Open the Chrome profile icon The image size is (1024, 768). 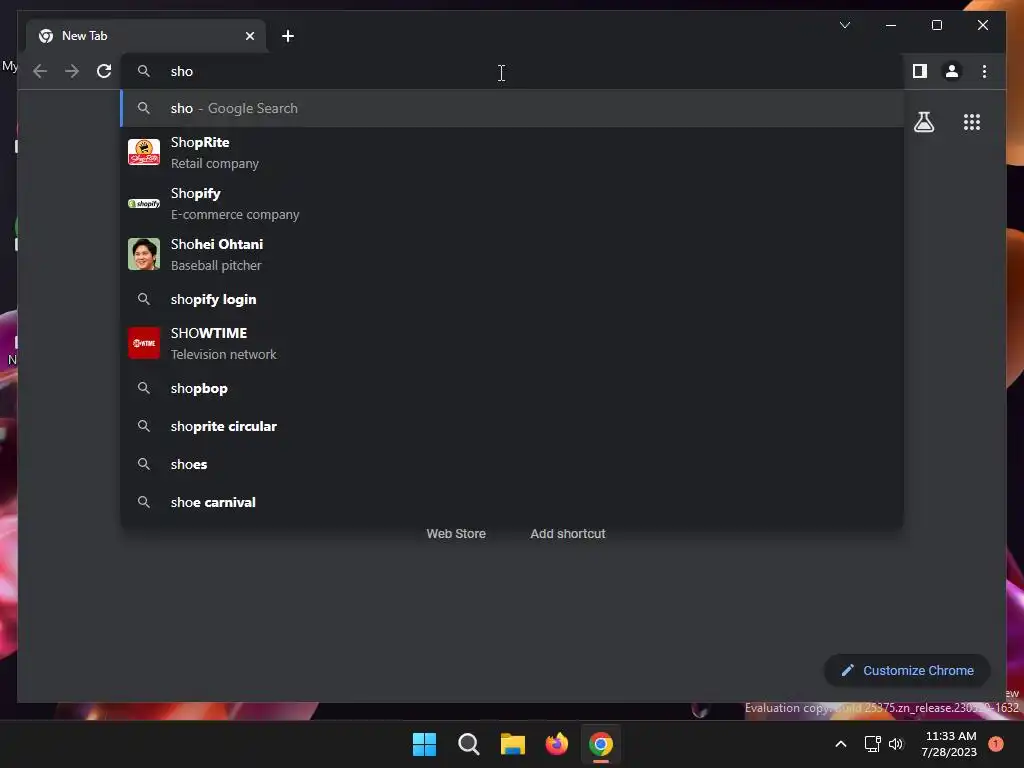coord(952,71)
